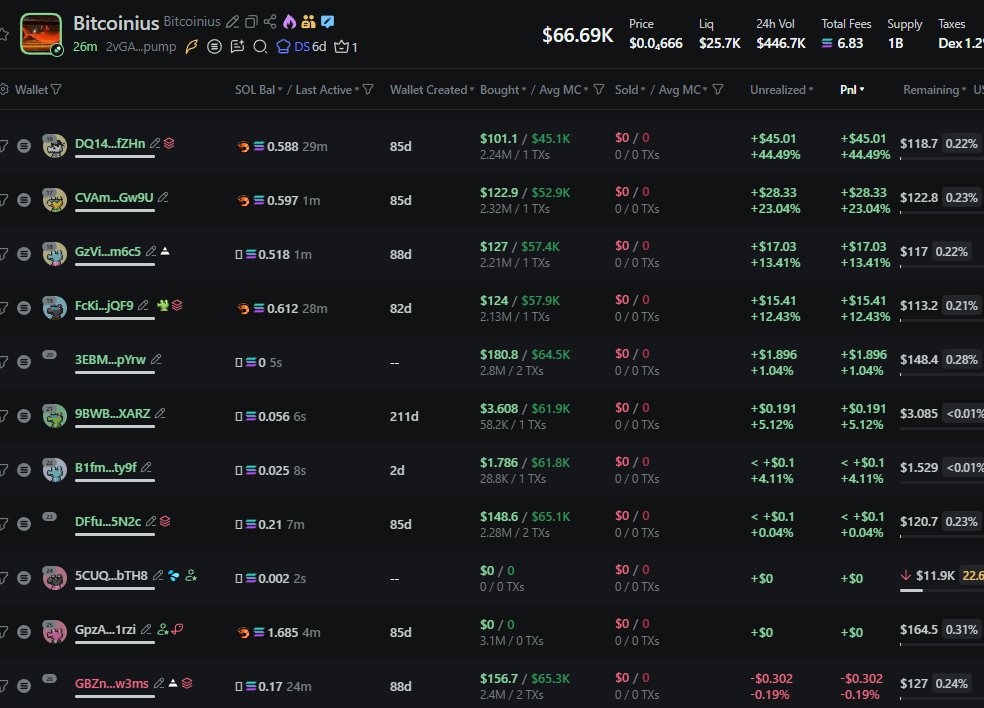Click the magnifier search icon under token name
This screenshot has height=708, width=984.
coord(260,46)
